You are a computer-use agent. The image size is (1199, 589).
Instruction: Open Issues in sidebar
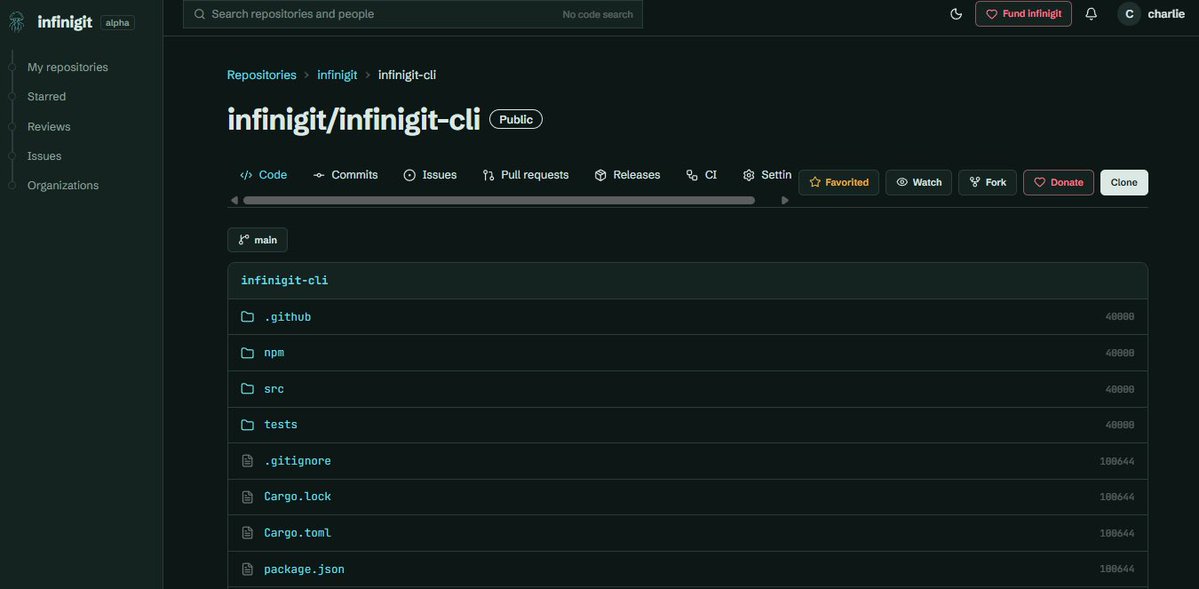tap(44, 156)
